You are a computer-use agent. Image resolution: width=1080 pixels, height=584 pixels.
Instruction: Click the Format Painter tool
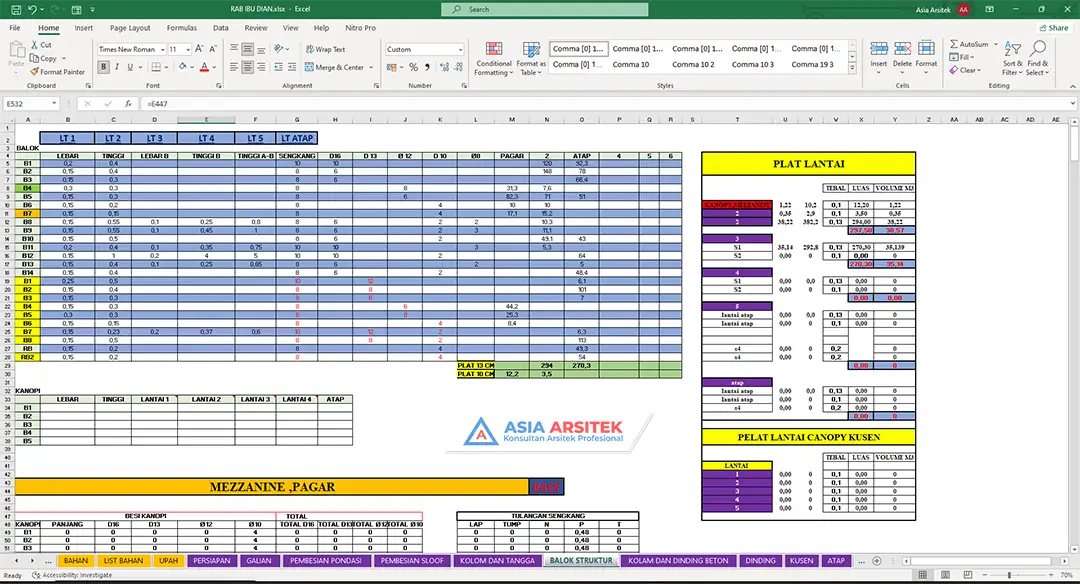tap(58, 72)
